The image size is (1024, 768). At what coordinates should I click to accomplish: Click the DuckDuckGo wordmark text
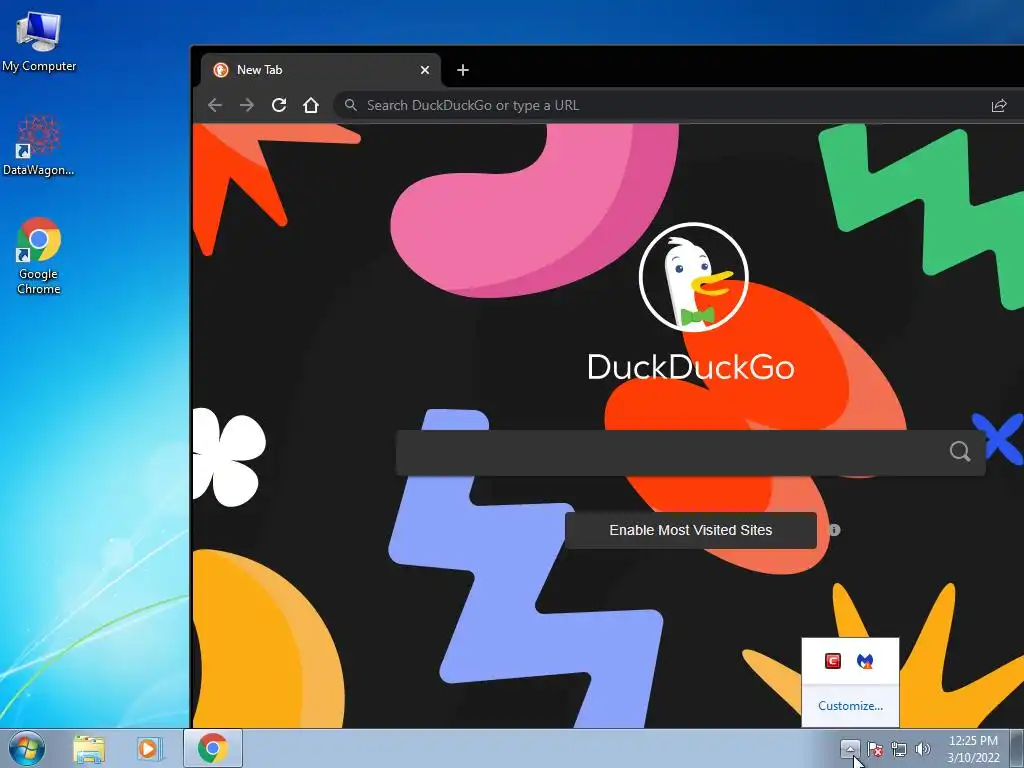[691, 367]
